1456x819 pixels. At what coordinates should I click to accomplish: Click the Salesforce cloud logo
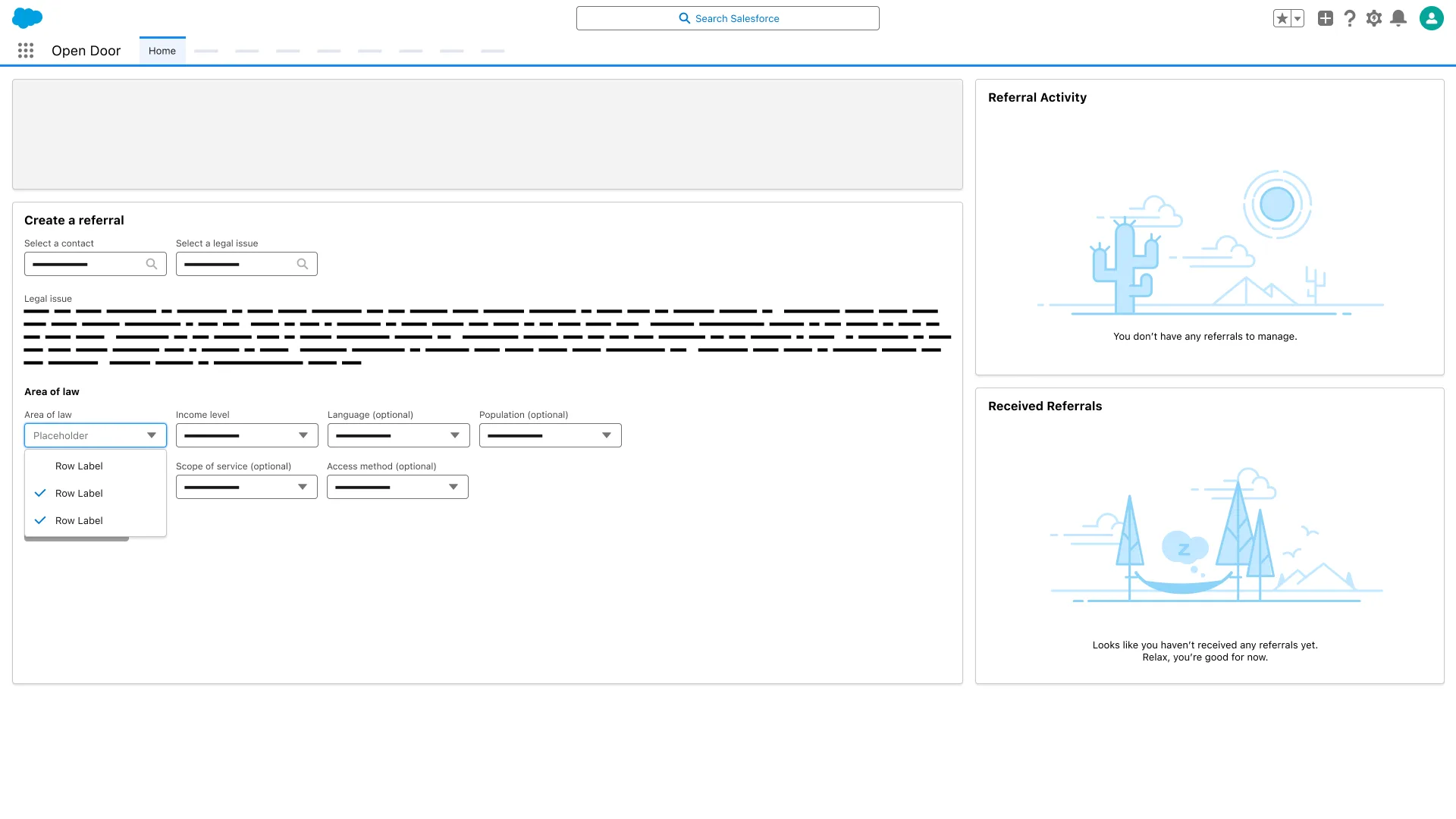click(27, 17)
